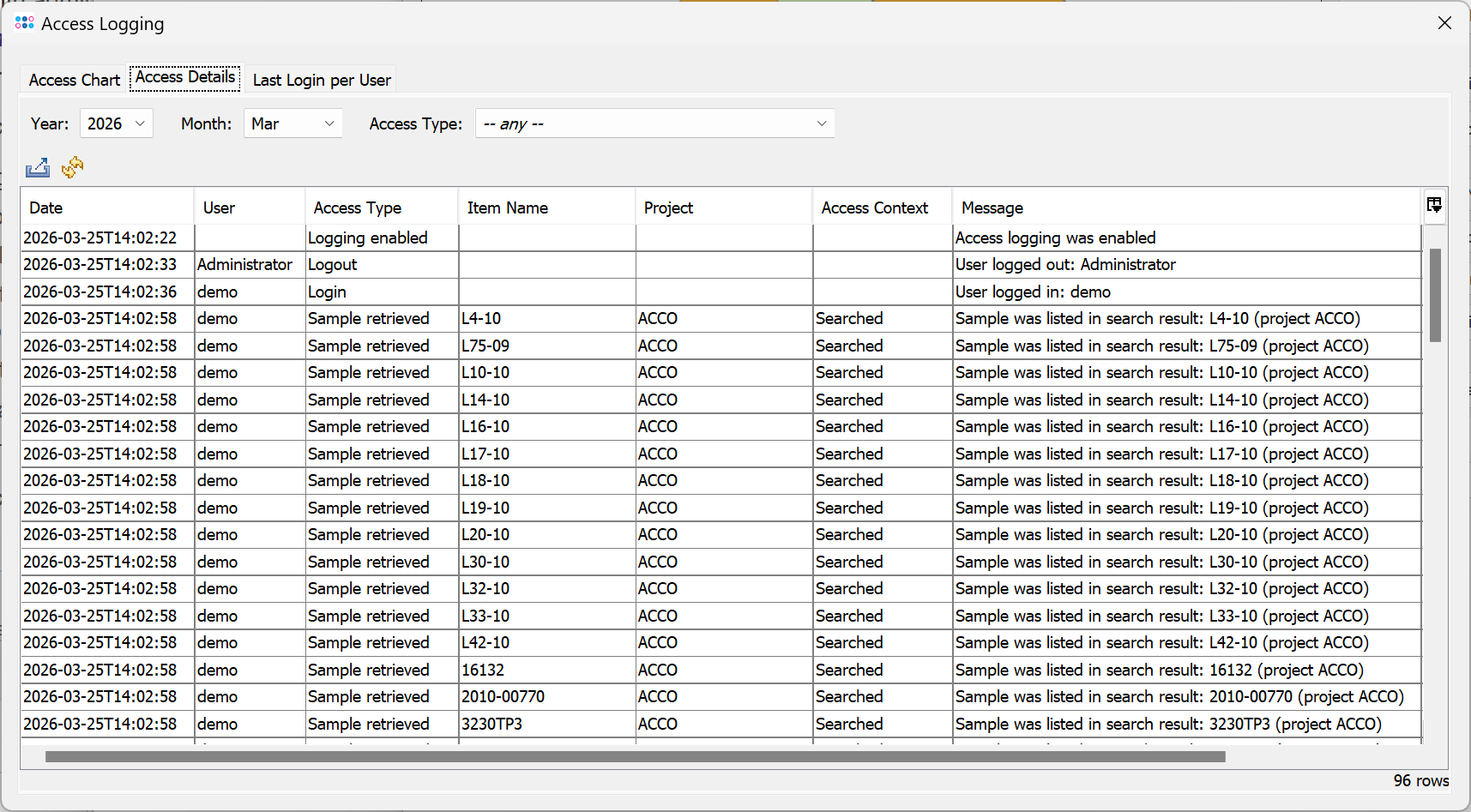Select the Access Details tab

pos(185,77)
